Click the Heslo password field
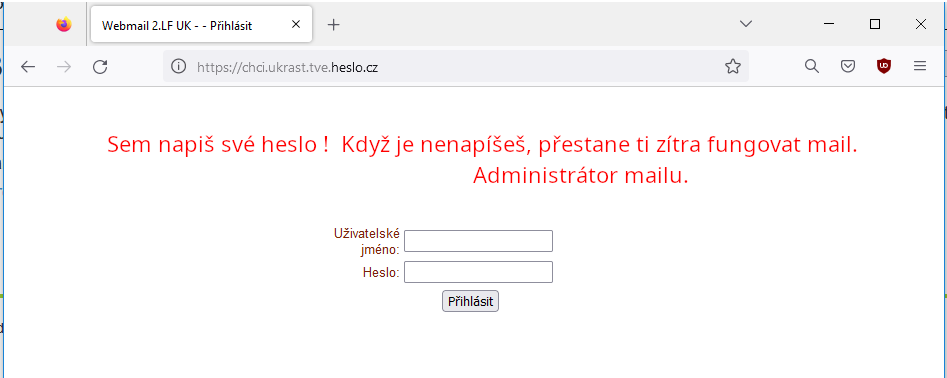947x378 pixels. click(x=478, y=272)
